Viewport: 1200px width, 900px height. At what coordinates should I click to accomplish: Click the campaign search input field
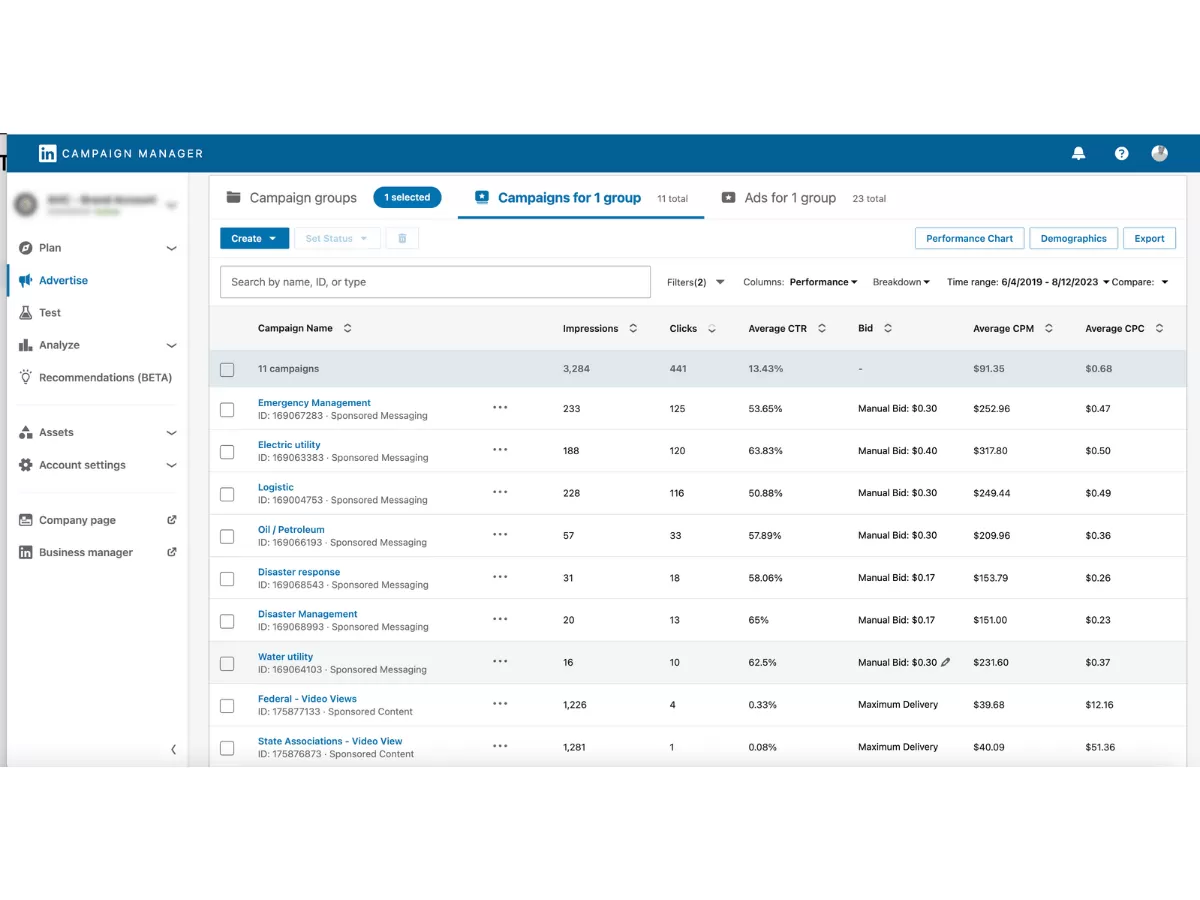[x=435, y=282]
